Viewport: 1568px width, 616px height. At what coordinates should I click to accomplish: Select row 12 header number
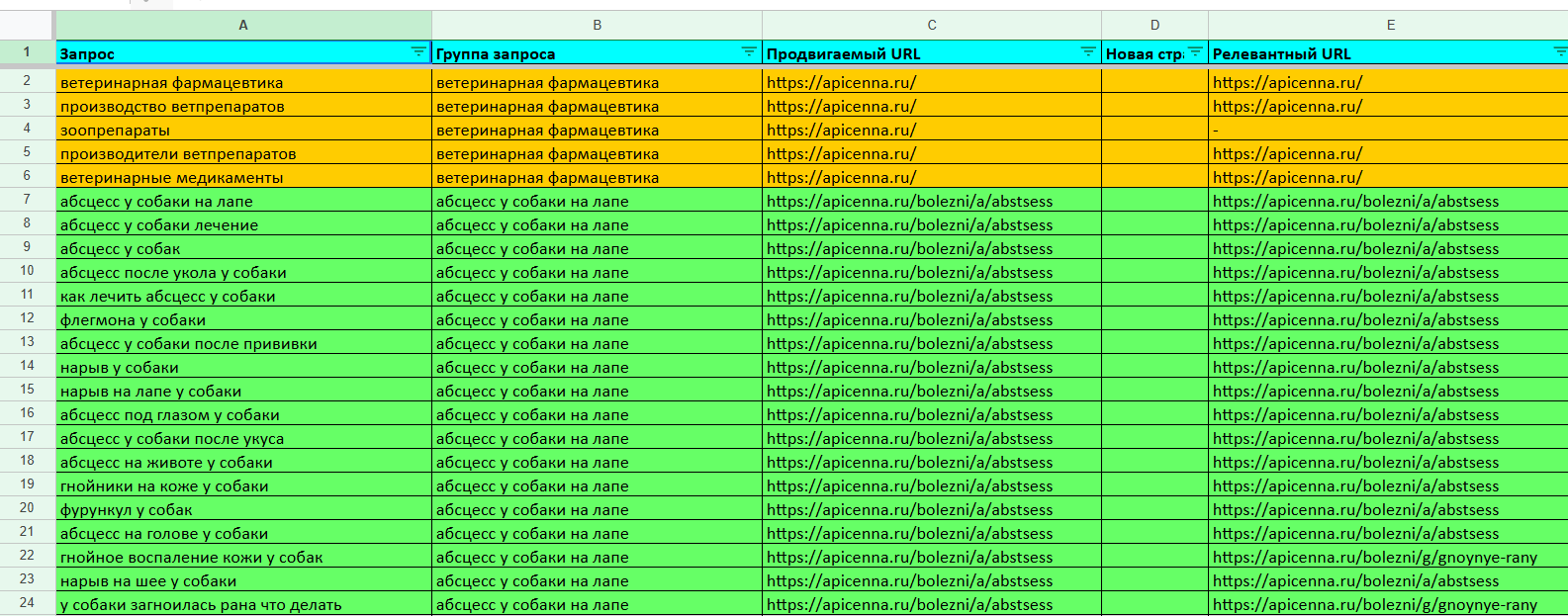pyautogui.click(x=27, y=318)
